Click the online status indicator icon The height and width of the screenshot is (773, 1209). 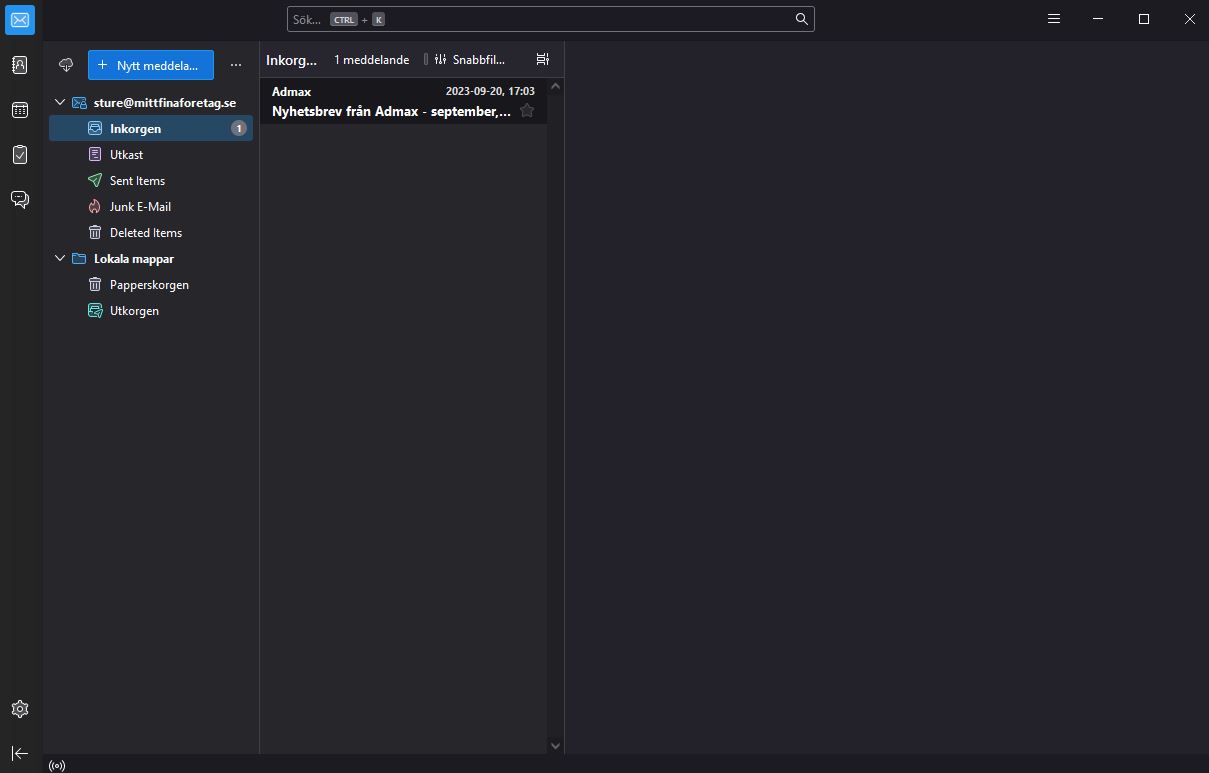point(57,766)
